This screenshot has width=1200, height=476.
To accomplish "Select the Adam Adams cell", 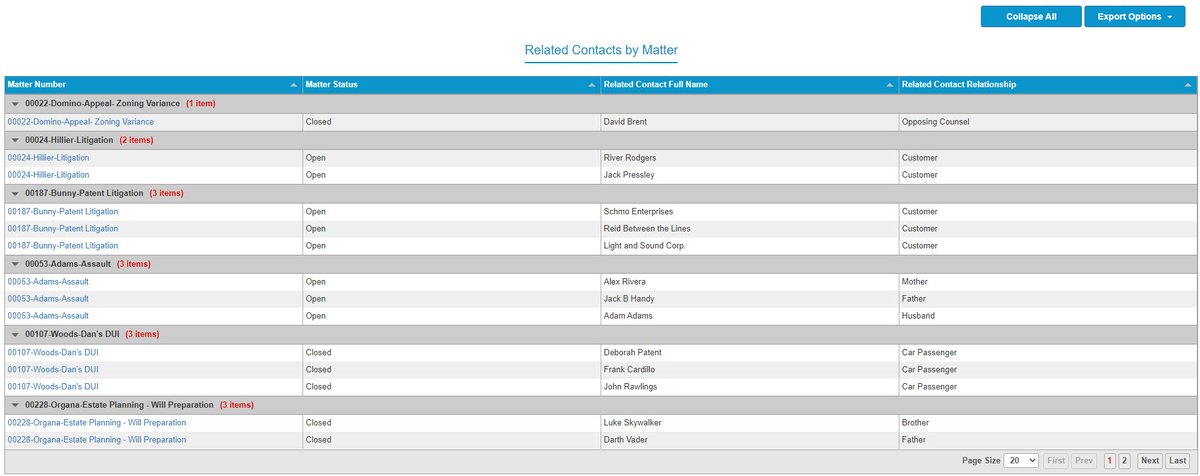I will point(749,316).
